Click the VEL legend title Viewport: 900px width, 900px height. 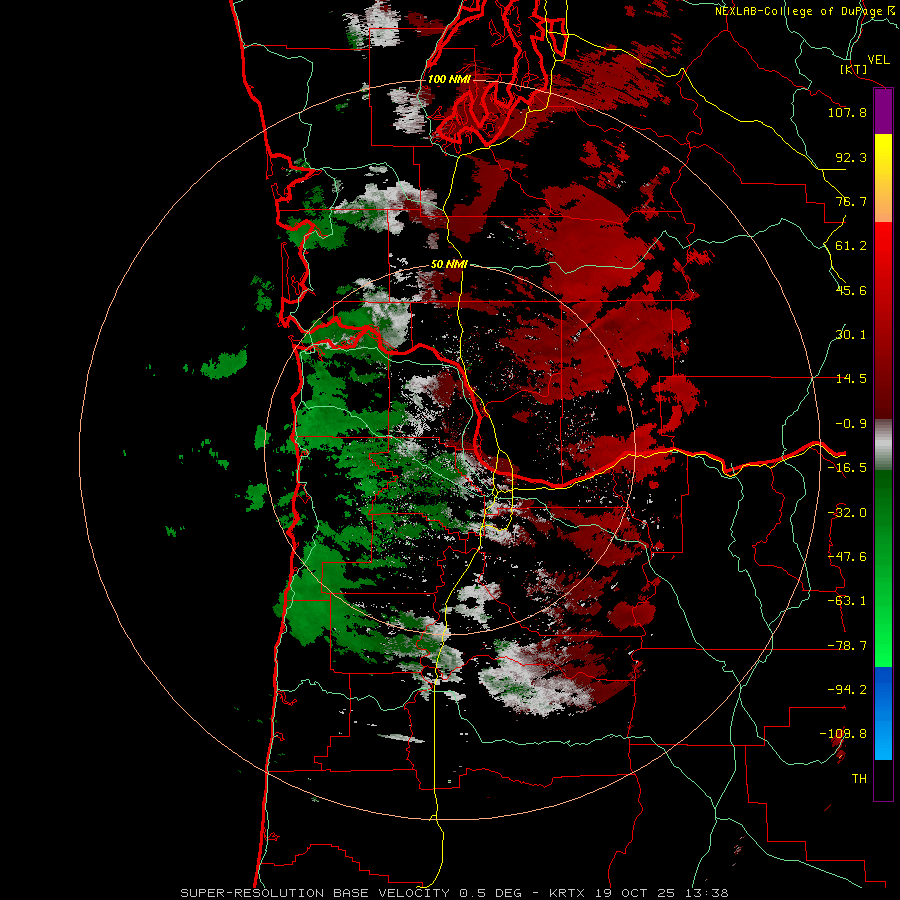pyautogui.click(x=878, y=60)
